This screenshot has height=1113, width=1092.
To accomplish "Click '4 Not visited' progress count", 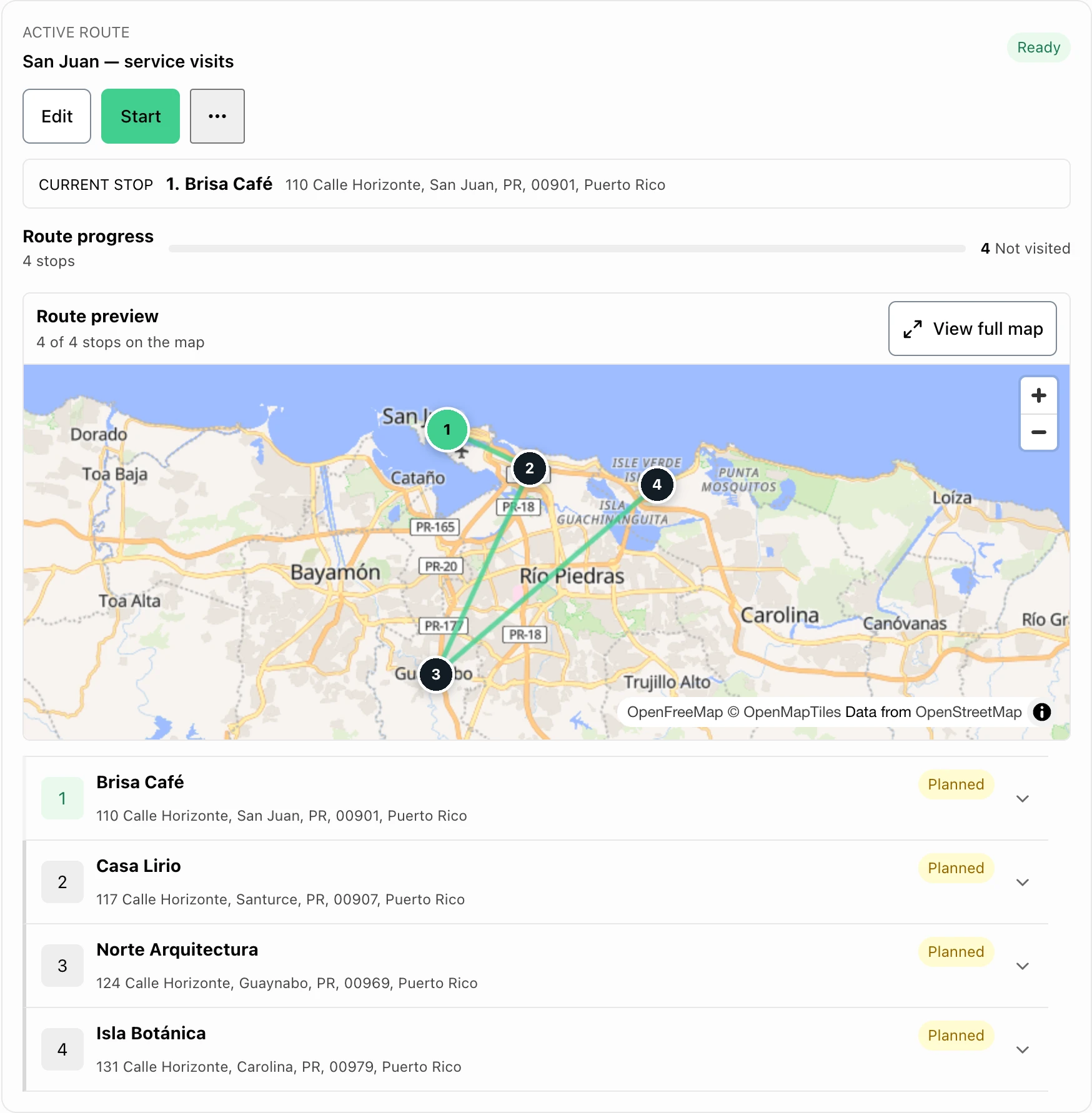I will [1025, 249].
